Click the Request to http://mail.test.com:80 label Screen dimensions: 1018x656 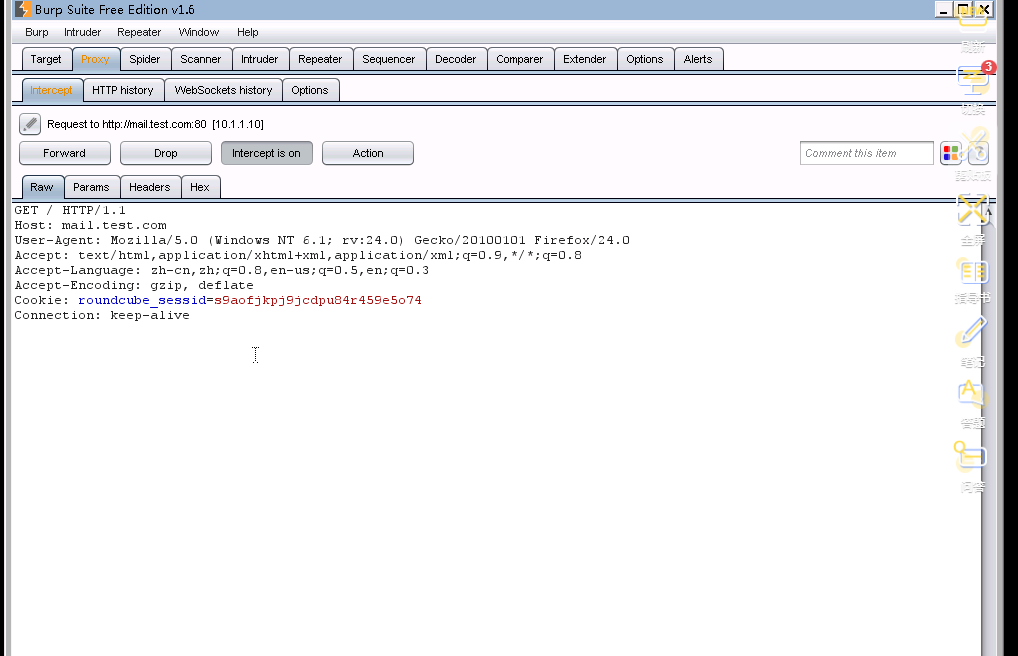(156, 124)
